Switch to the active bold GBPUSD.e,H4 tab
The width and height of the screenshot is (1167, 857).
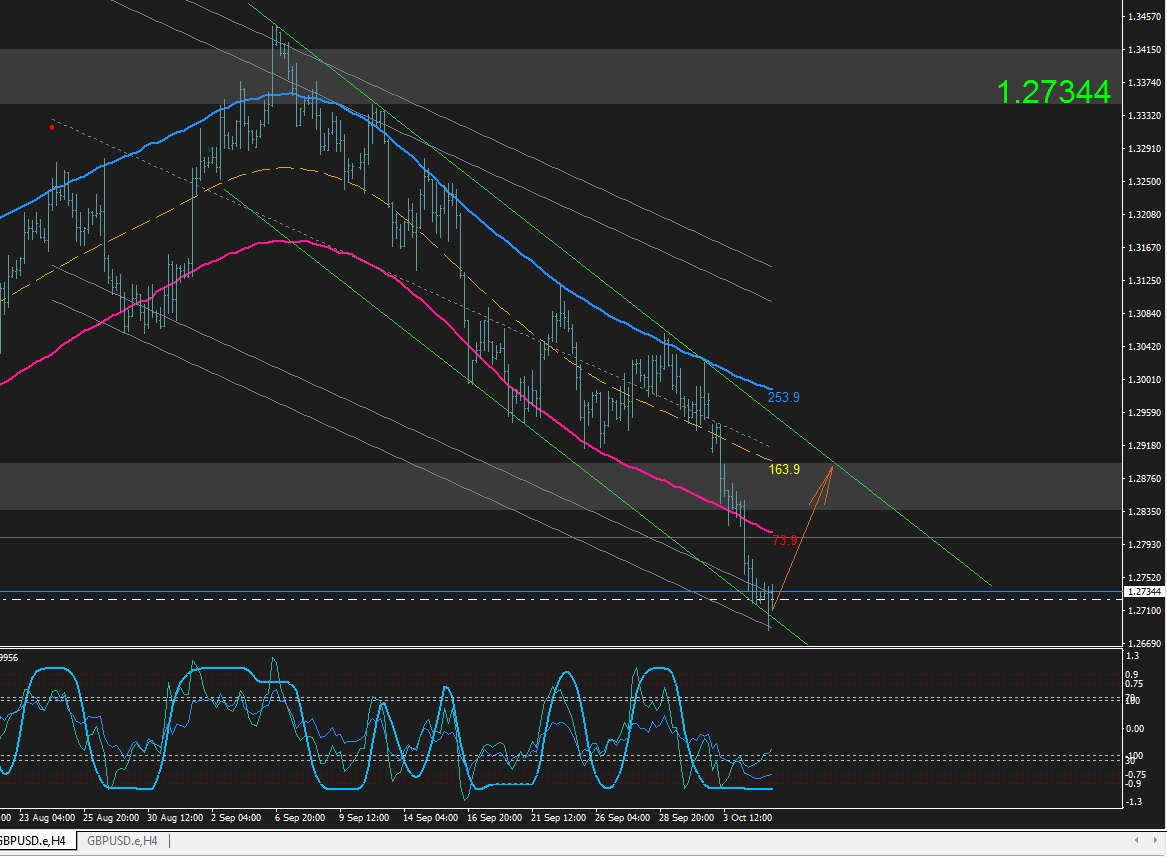[33, 841]
